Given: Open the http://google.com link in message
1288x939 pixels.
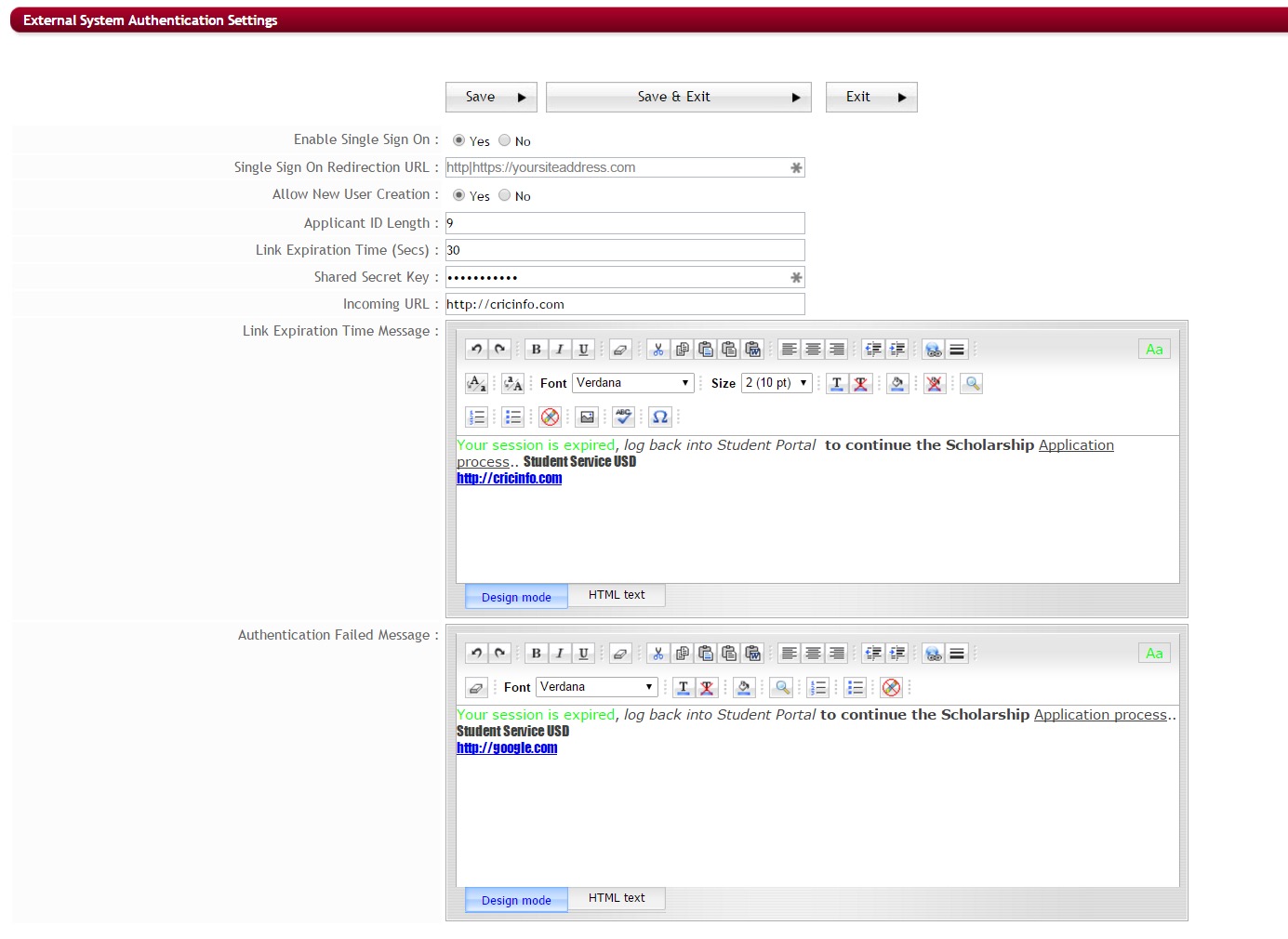Looking at the screenshot, I should pos(507,748).
